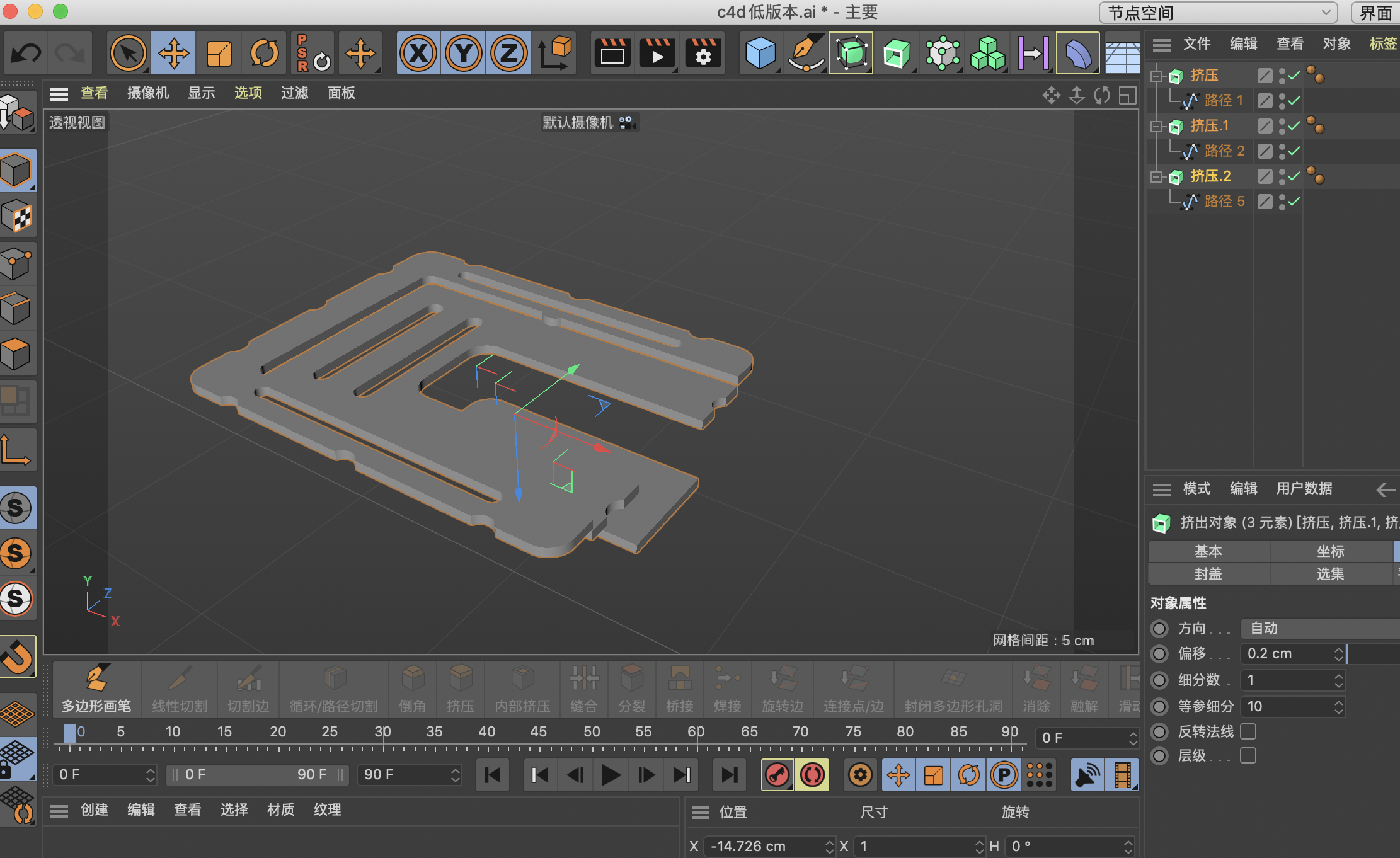Toggle the X axis lock button

click(x=418, y=54)
